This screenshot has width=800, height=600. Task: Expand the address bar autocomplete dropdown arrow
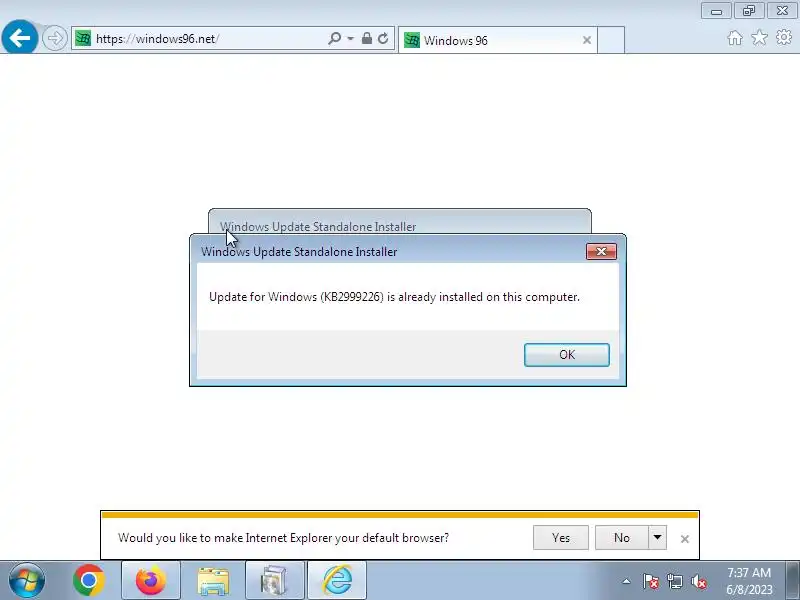coord(351,39)
